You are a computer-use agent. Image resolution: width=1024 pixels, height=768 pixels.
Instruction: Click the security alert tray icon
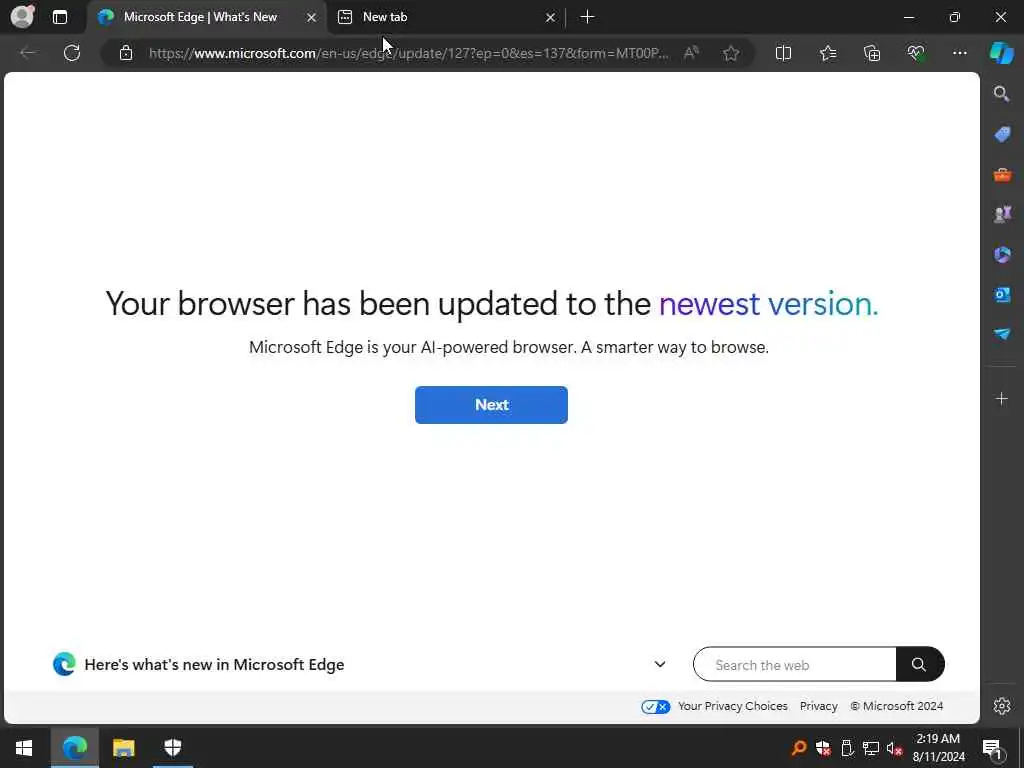pos(823,748)
